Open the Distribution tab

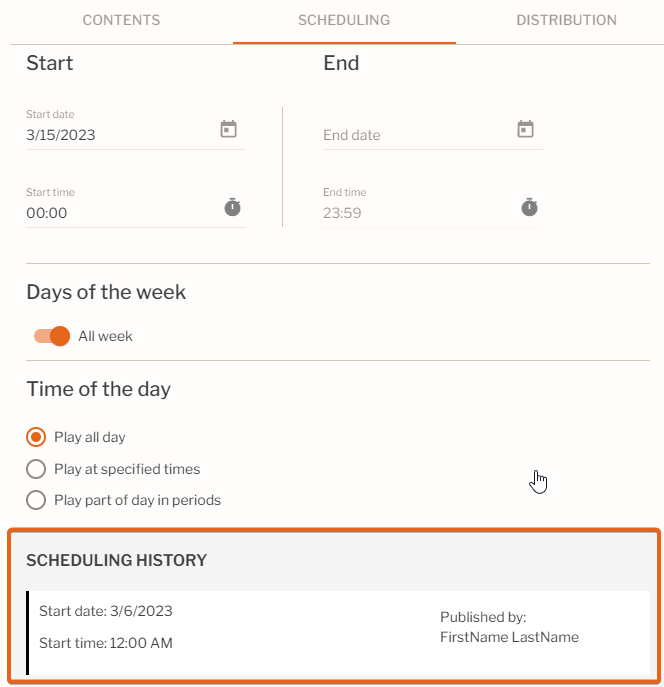[x=566, y=20]
